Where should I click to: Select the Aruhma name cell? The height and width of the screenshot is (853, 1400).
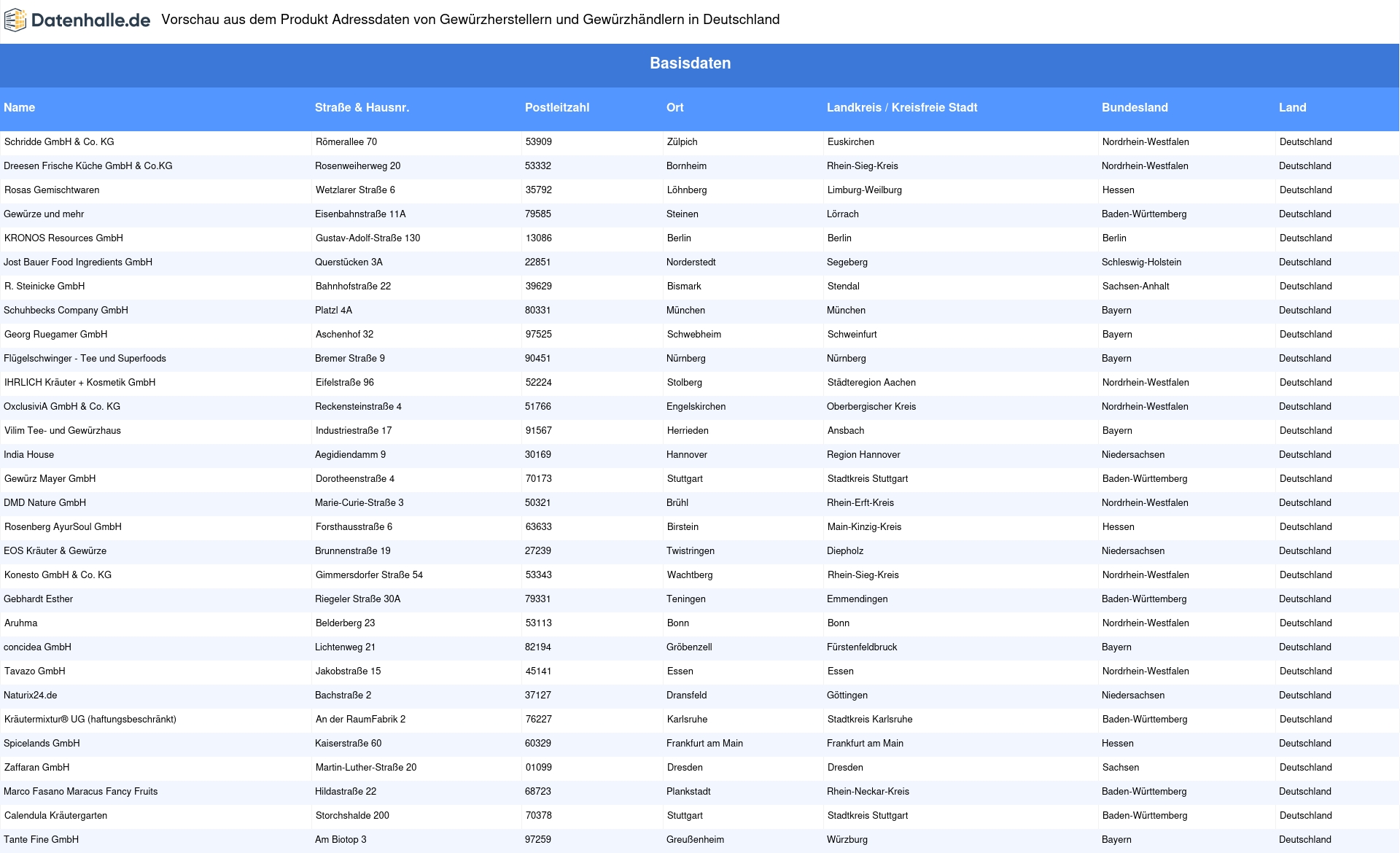pyautogui.click(x=20, y=623)
